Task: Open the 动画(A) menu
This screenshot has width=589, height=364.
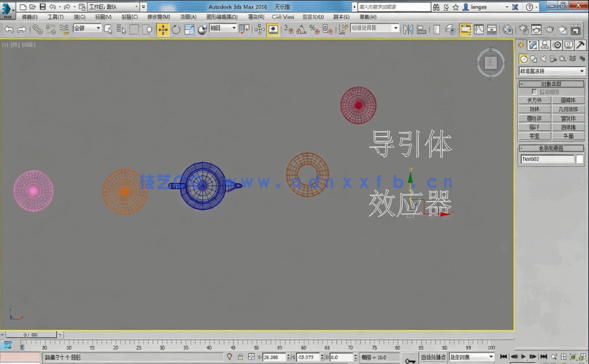Action: (x=188, y=17)
